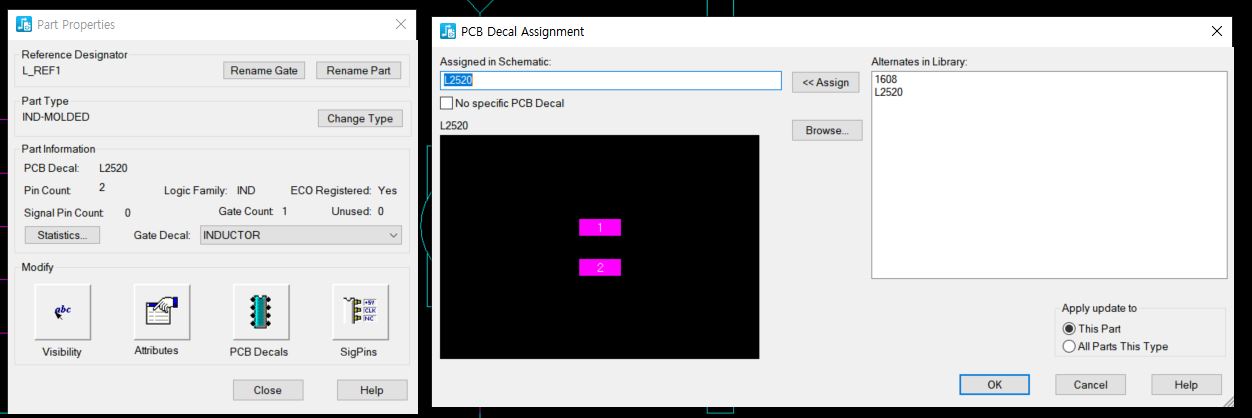Choose All Parts This Type option
The height and width of the screenshot is (418, 1252).
(1069, 346)
